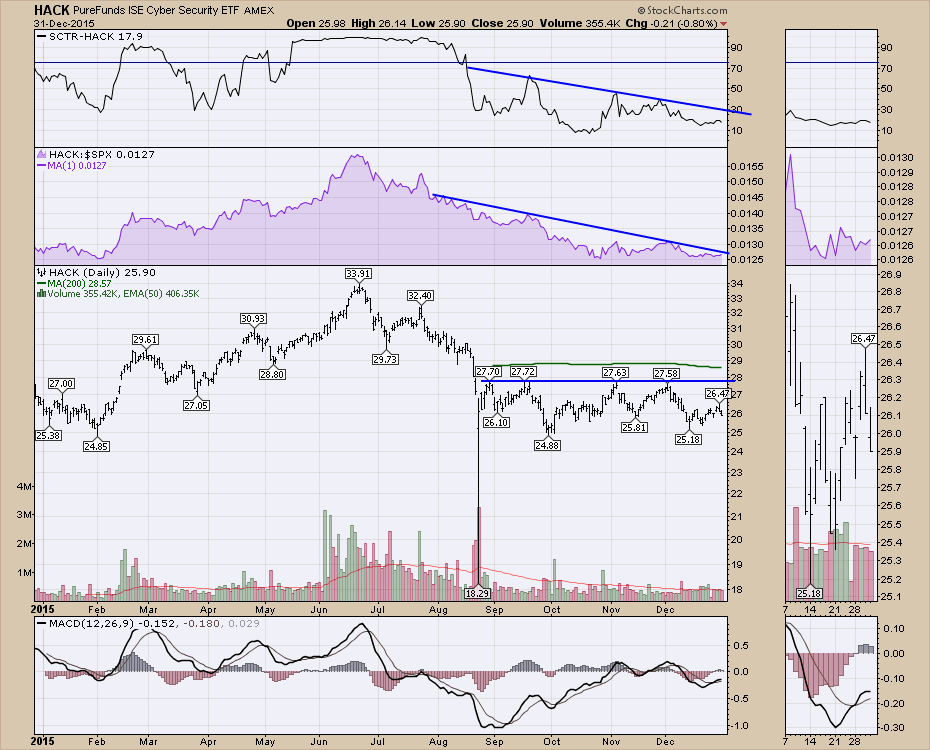Click the StockCharts.com watermark link
Screen dimensions: 930x750
(682, 10)
